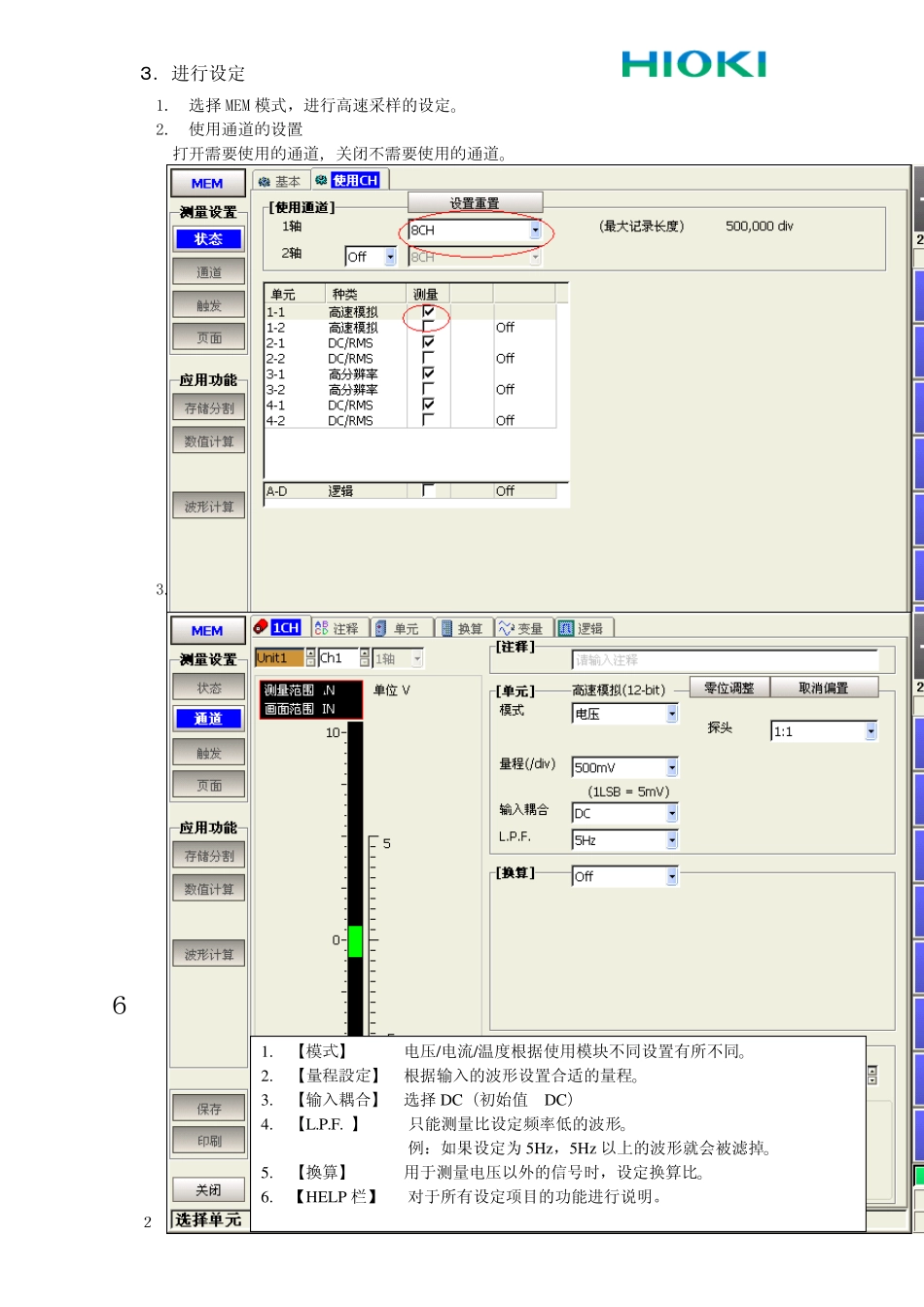
Task: Click 通道 button in the 使用CH screen
Action: point(208,272)
